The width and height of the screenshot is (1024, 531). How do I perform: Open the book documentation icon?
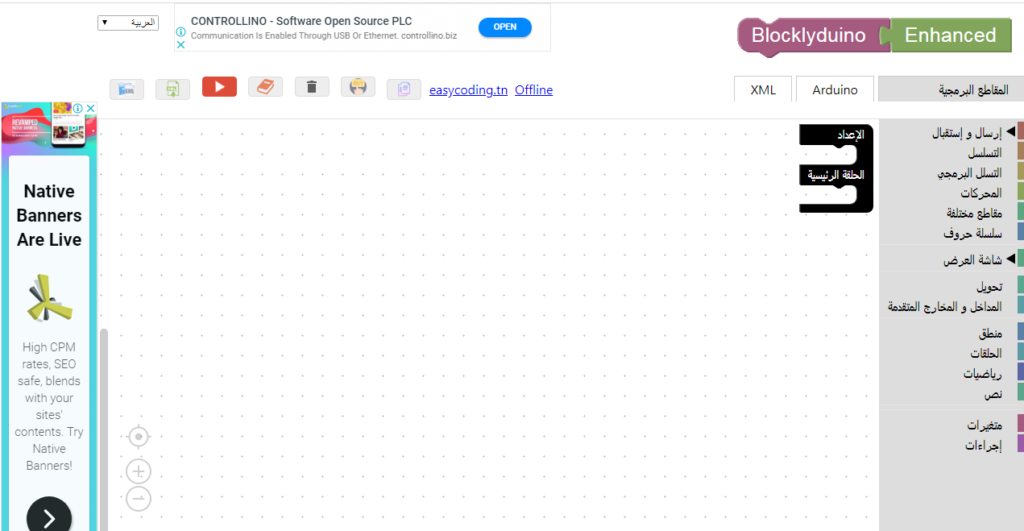tap(265, 87)
